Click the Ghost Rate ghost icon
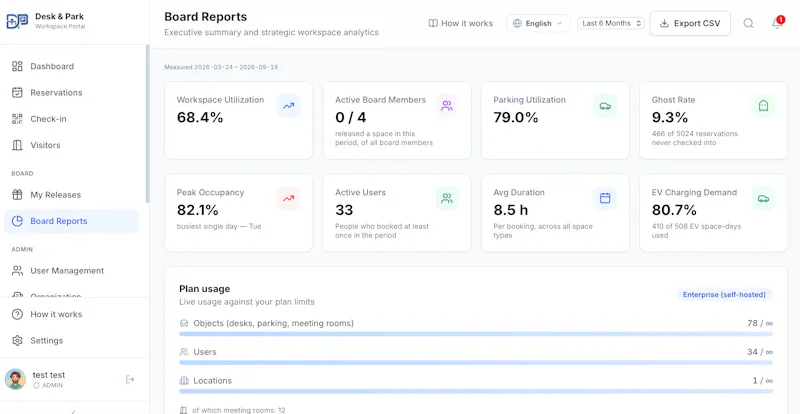This screenshot has height=414, width=800. pyautogui.click(x=763, y=106)
